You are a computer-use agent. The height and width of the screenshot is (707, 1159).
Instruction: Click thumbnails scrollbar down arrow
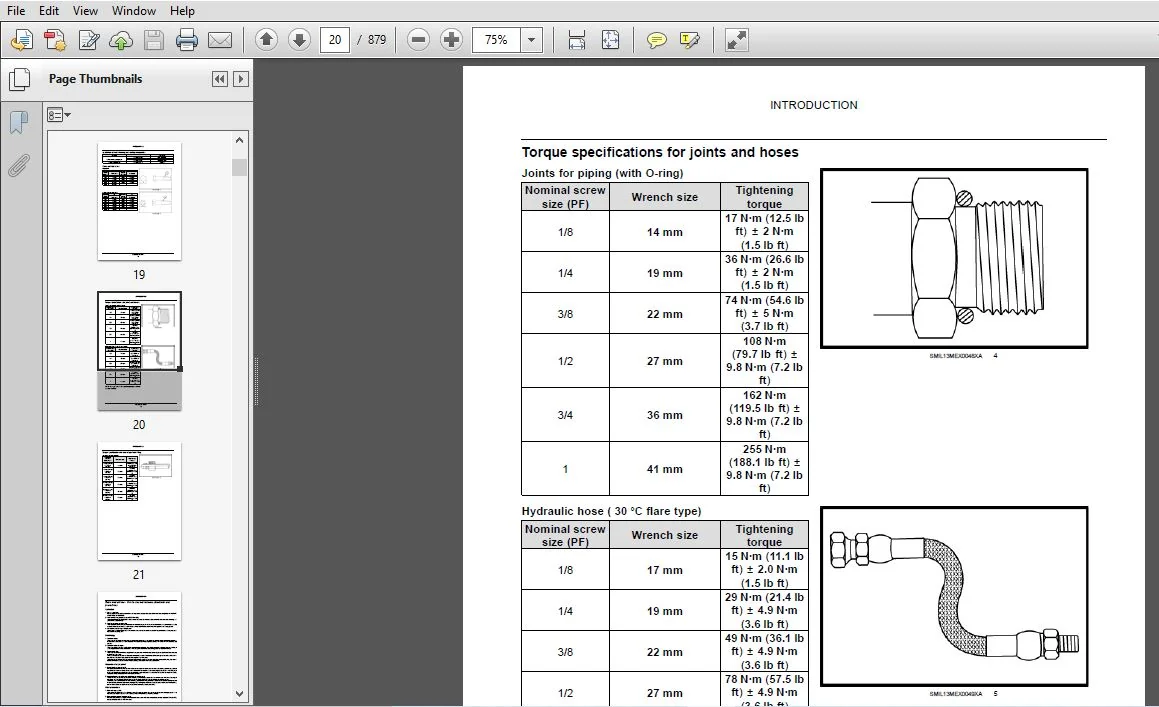(x=239, y=694)
